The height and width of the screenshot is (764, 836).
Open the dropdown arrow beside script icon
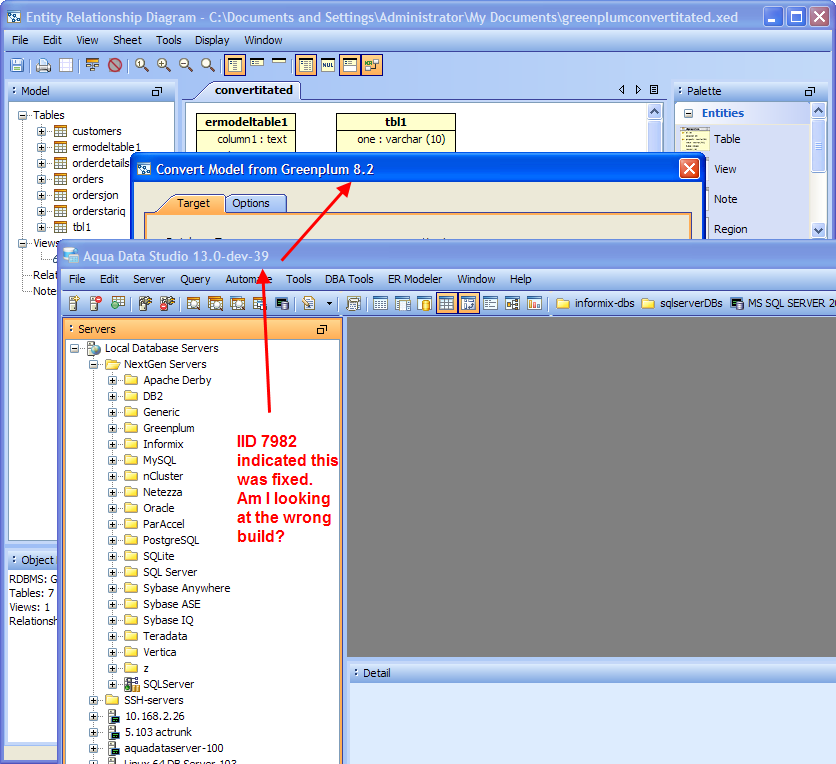[329, 303]
